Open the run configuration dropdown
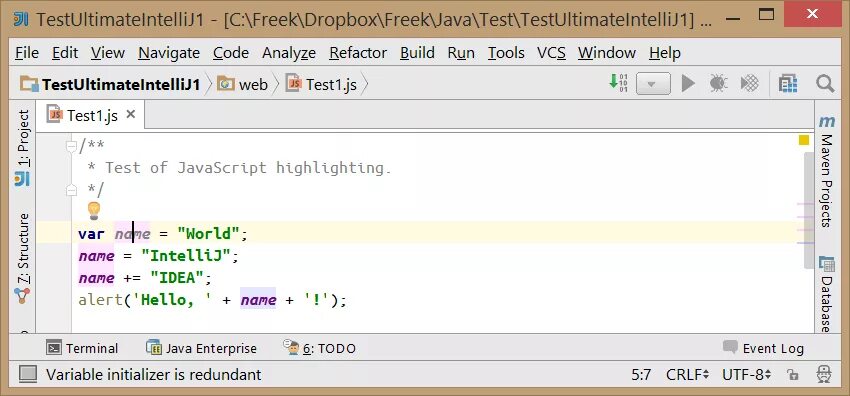 coord(653,84)
